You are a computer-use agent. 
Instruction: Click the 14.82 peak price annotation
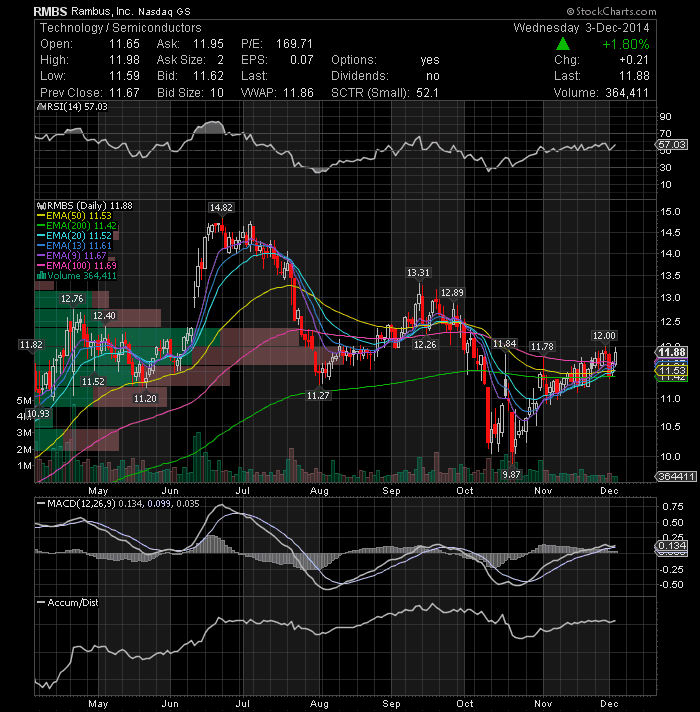221,208
